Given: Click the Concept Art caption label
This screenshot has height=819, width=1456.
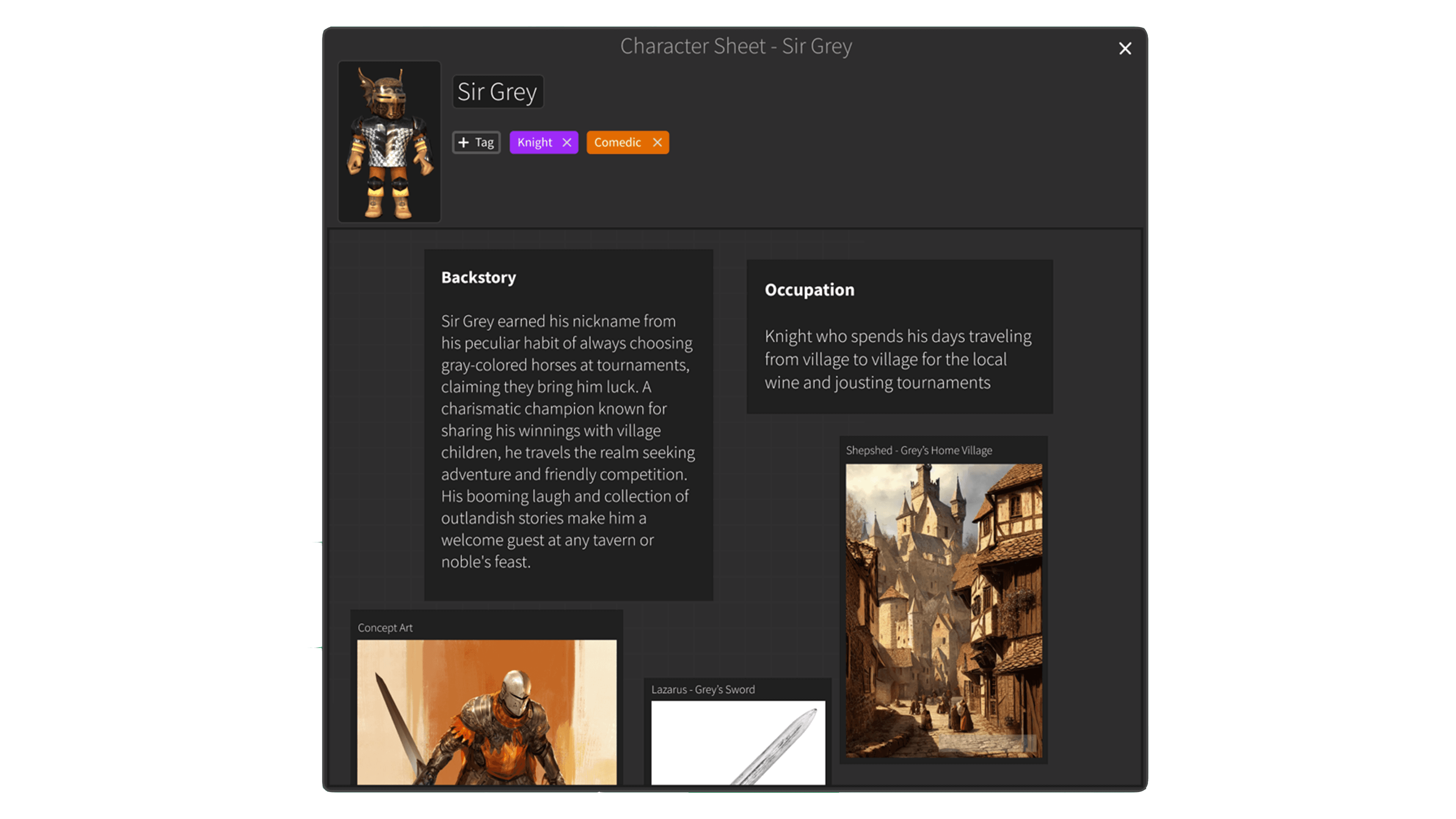Looking at the screenshot, I should click(385, 628).
